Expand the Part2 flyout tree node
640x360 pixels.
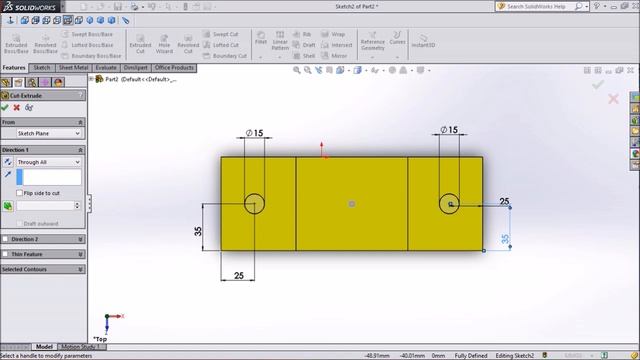(x=91, y=79)
